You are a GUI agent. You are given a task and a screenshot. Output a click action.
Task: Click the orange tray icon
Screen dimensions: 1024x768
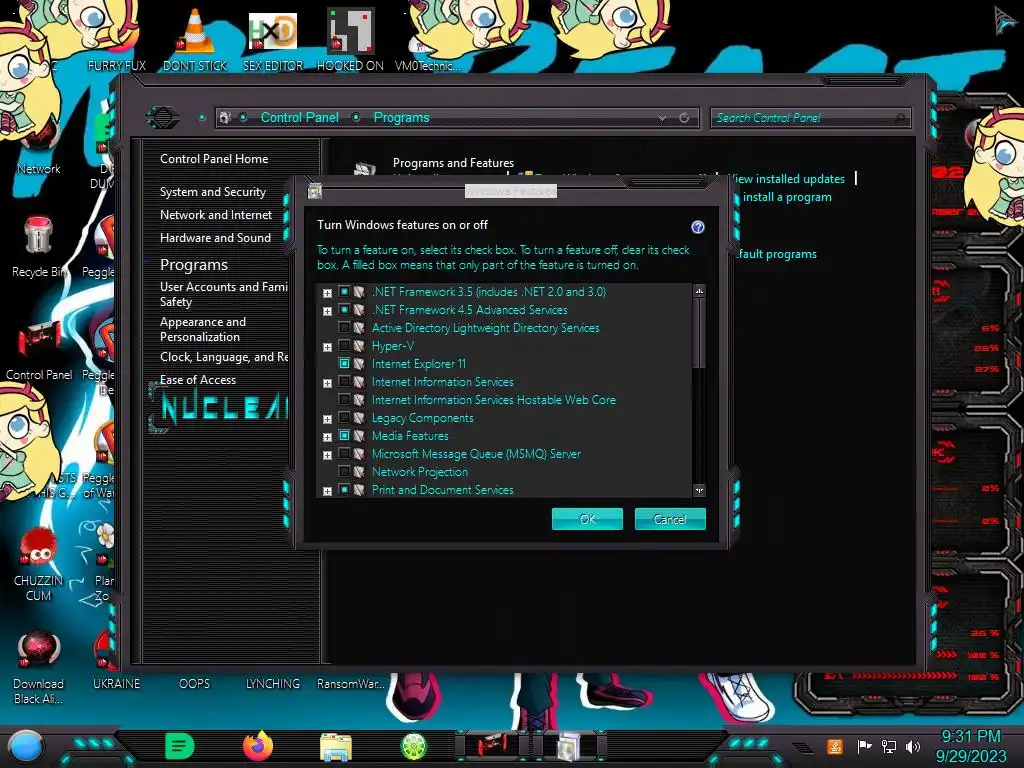tap(834, 746)
